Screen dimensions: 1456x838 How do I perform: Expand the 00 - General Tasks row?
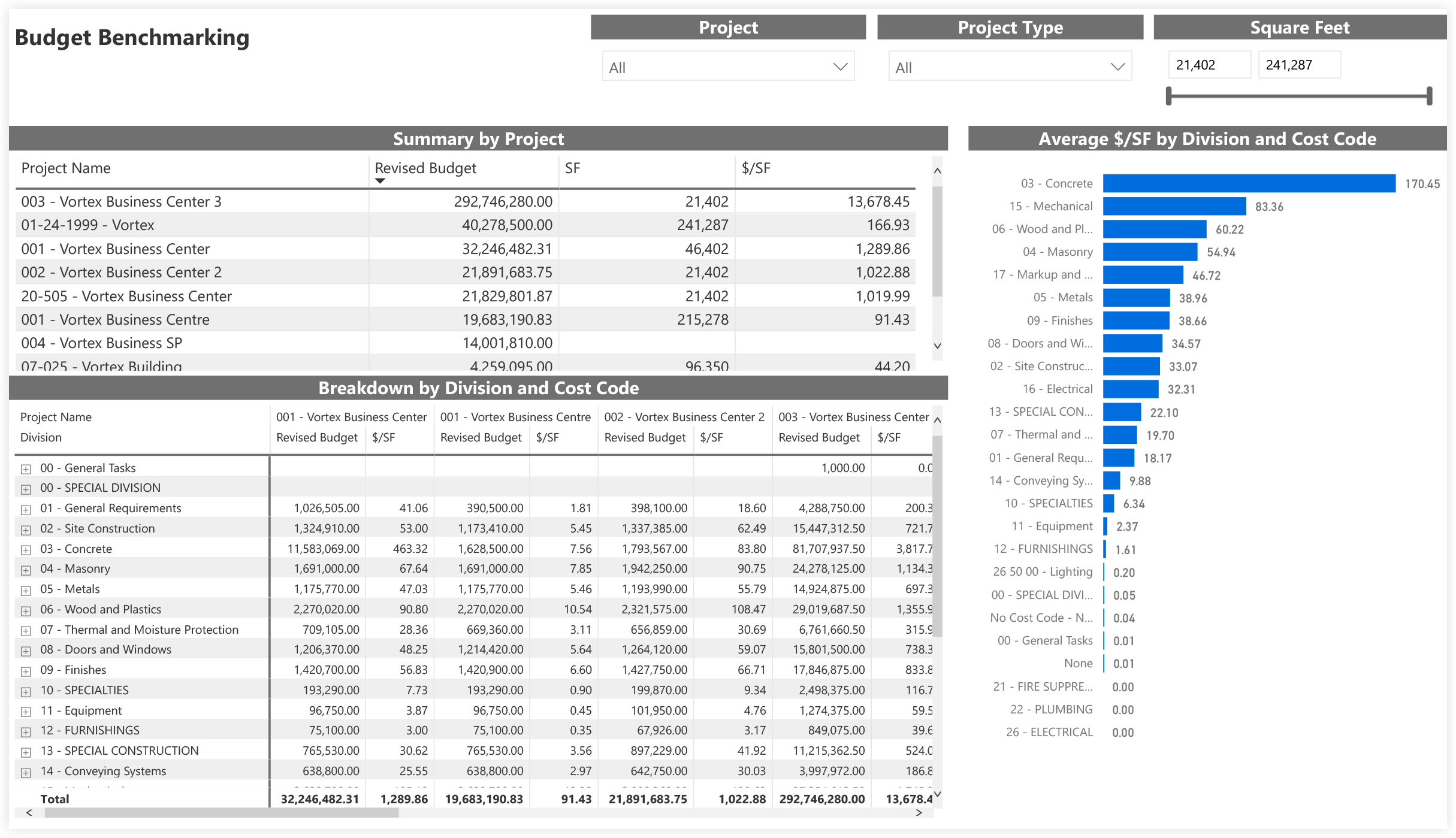[x=26, y=469]
